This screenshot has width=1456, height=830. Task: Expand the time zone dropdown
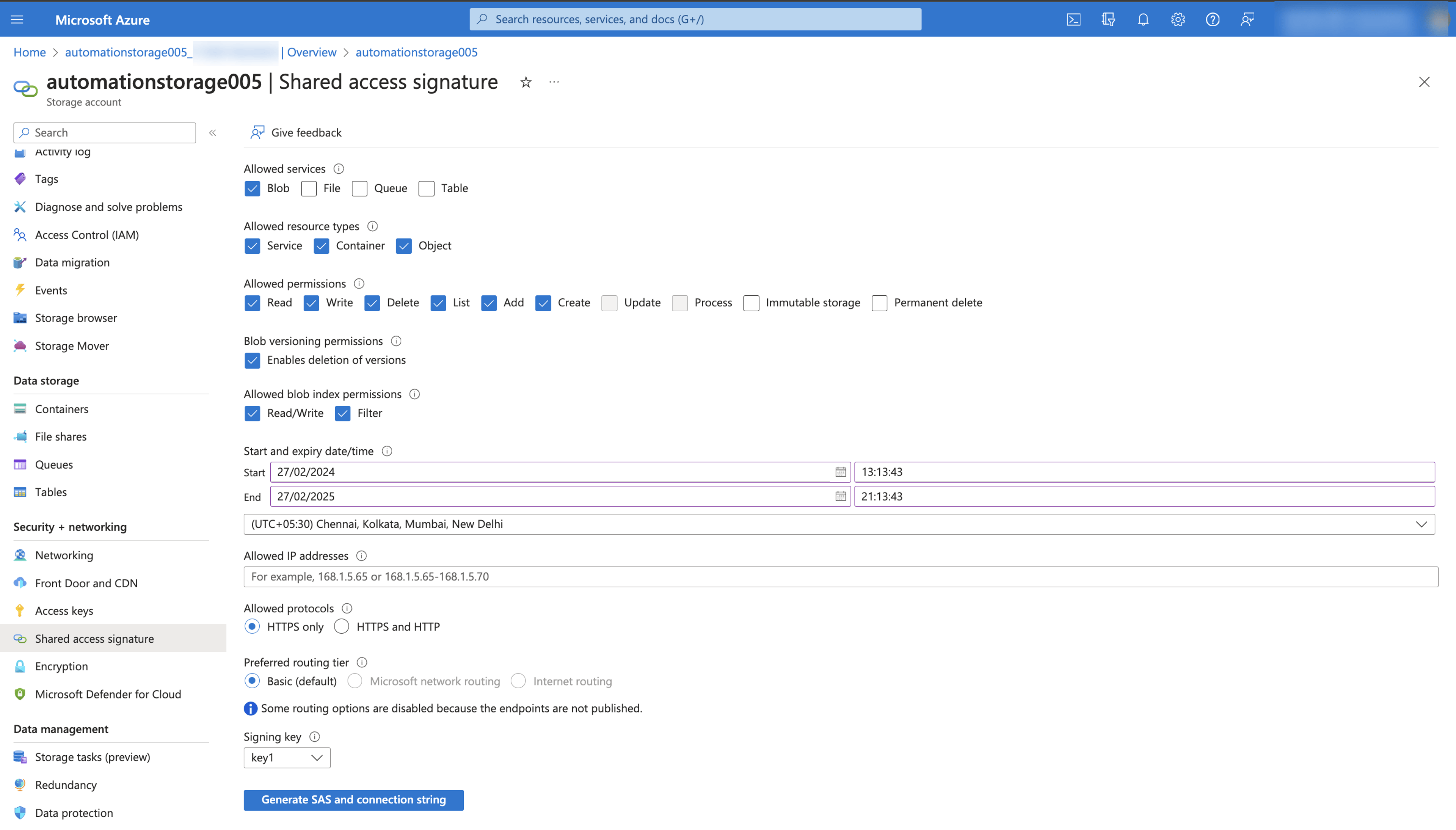coord(839,524)
